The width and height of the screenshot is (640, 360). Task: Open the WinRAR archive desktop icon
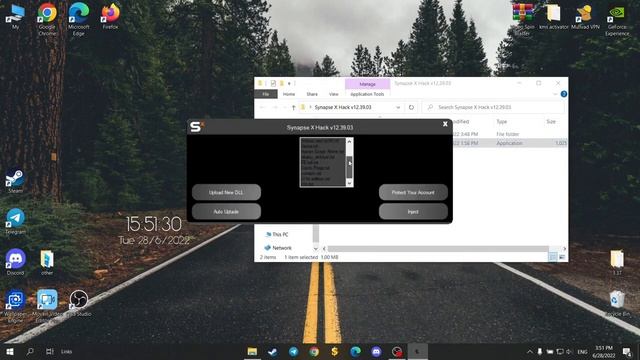(x=523, y=19)
